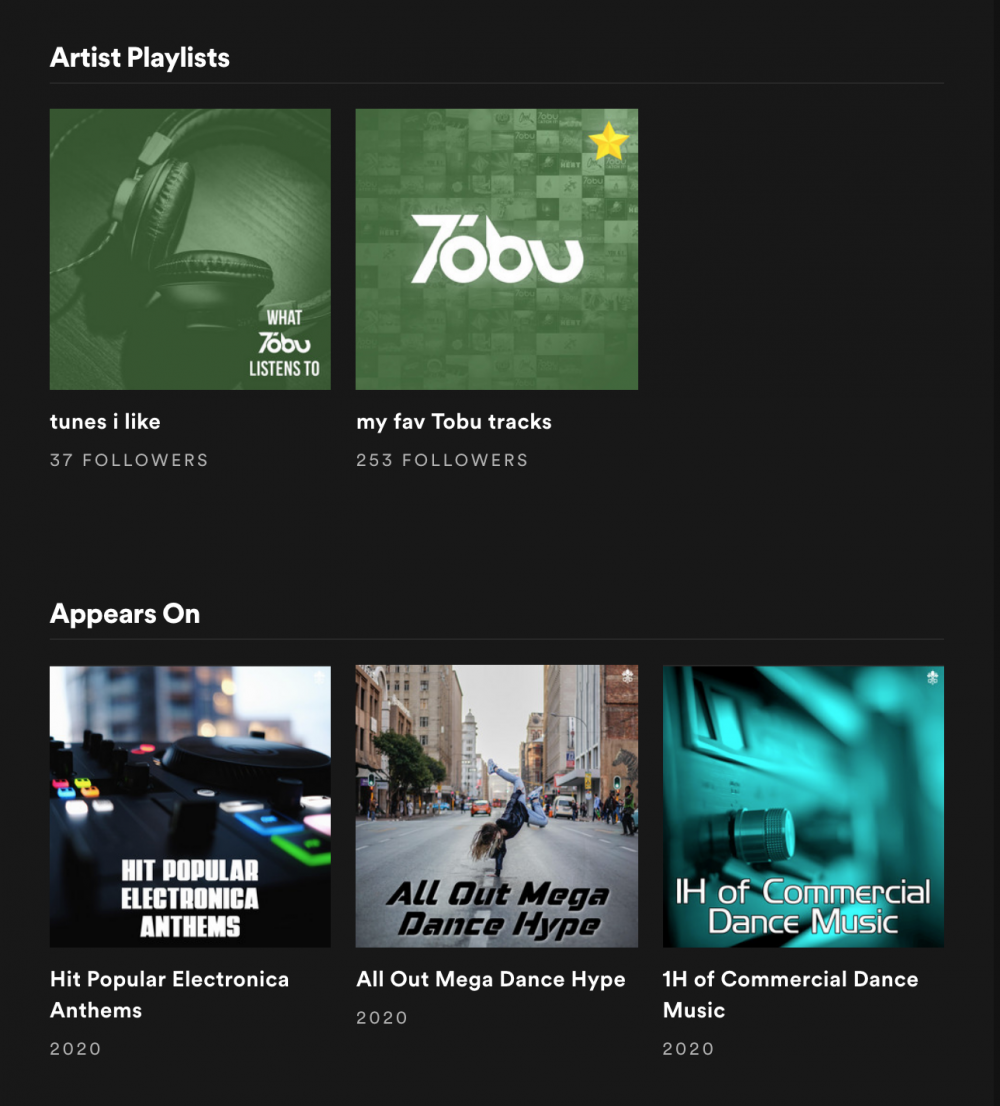The height and width of the screenshot is (1106, 1000).
Task: Click the label logo on 1H of Commercial Dance Music cover
Action: point(930,676)
